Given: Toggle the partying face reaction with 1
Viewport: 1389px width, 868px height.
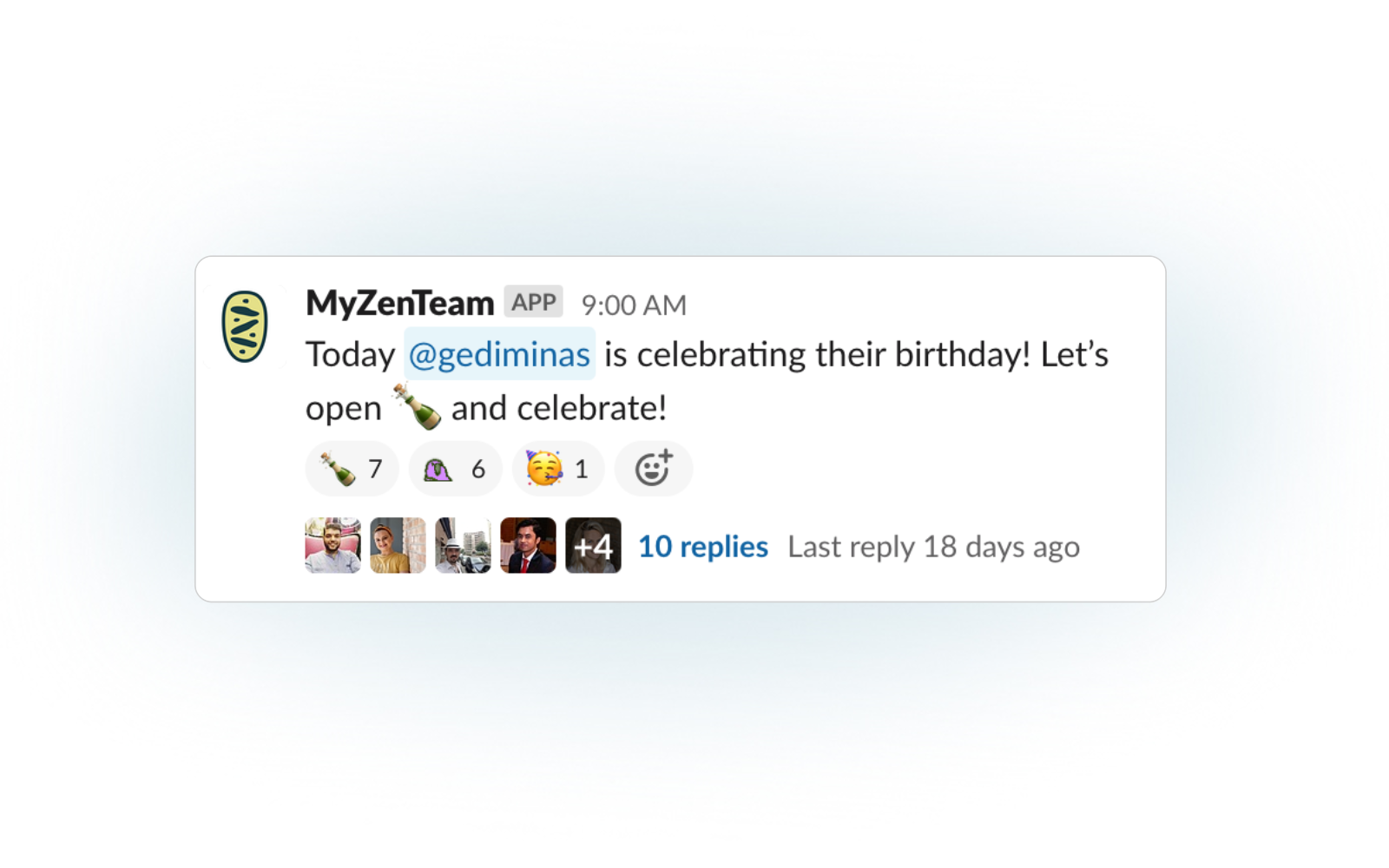Looking at the screenshot, I should click(557, 469).
